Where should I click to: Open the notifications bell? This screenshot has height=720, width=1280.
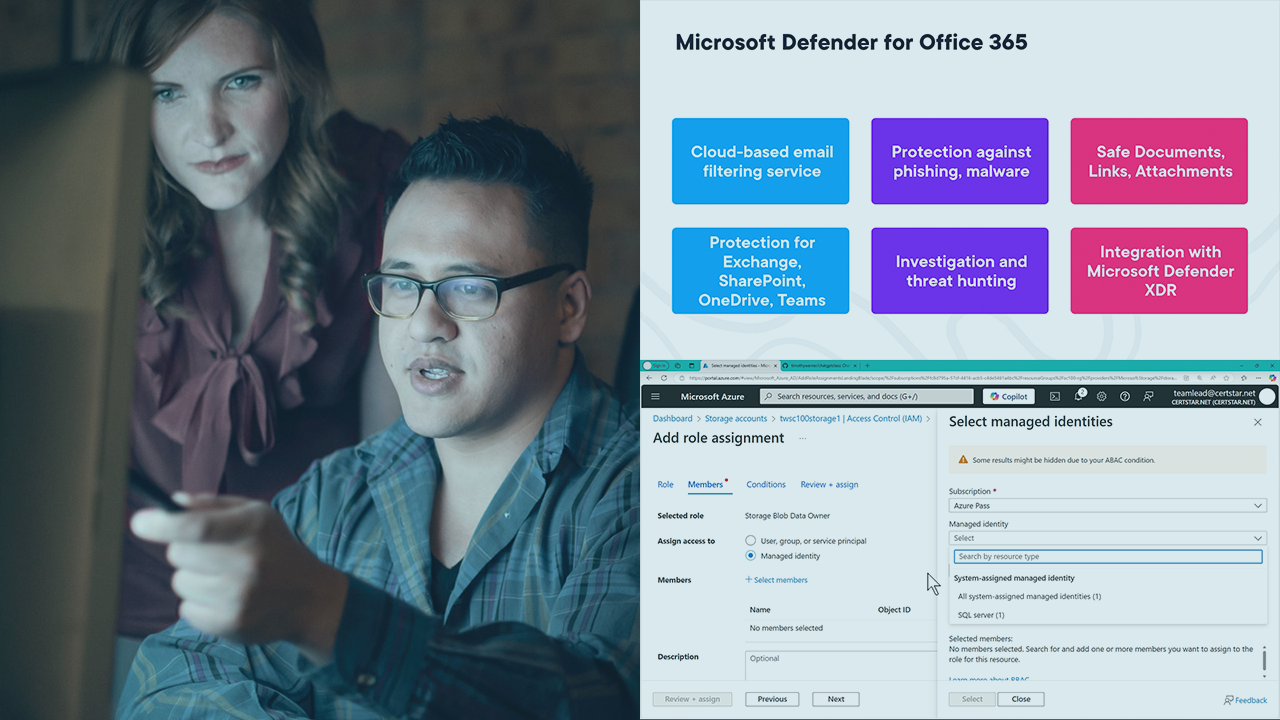[x=1079, y=397]
